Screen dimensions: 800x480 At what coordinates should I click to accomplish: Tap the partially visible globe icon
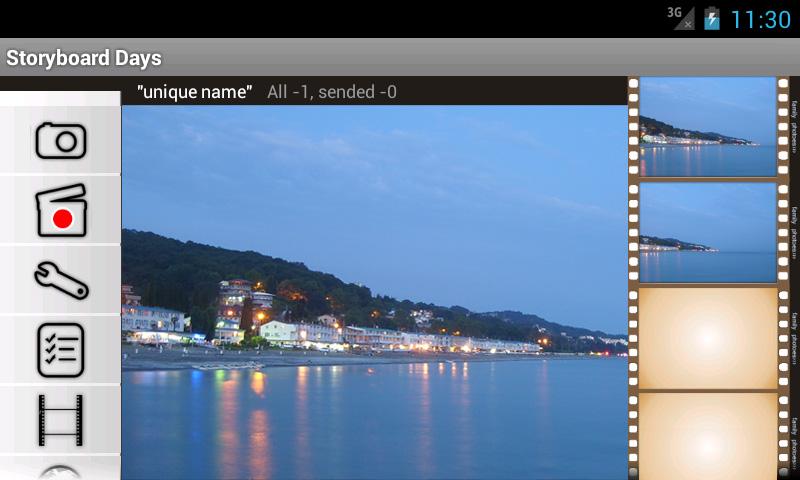[60, 472]
